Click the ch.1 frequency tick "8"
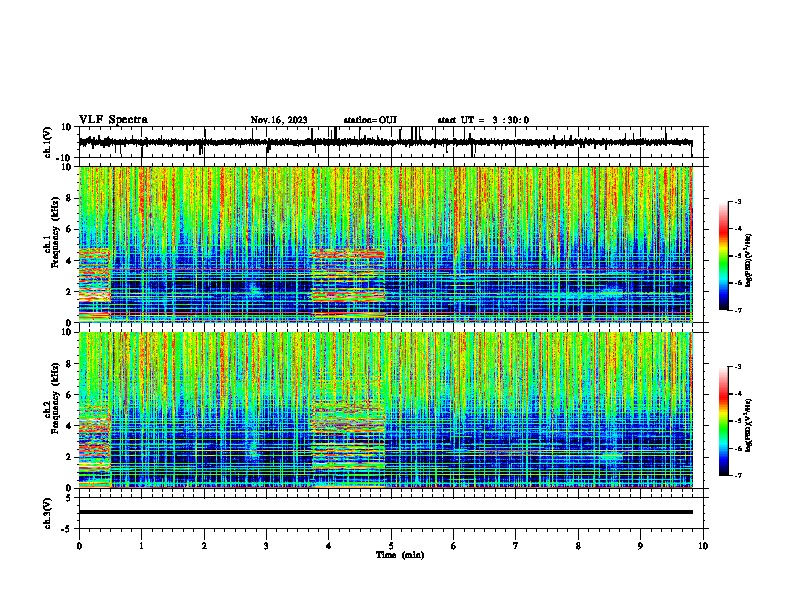This screenshot has height=612, width=792. point(71,198)
